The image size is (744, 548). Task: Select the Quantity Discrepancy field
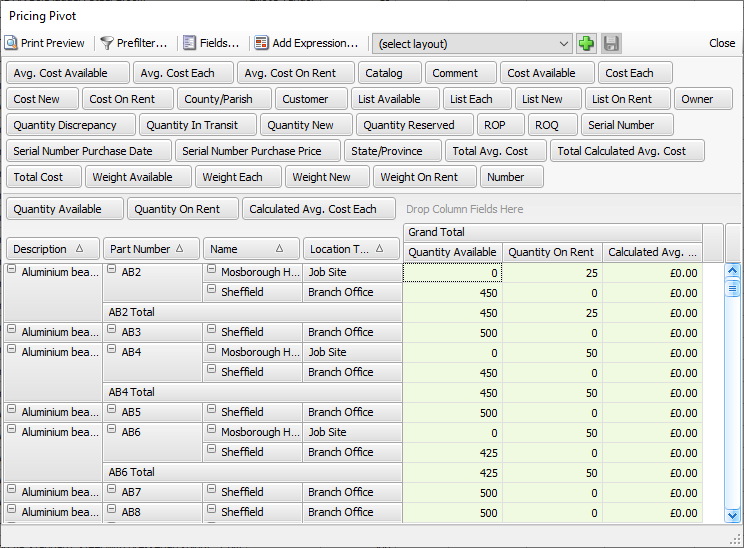coord(71,125)
